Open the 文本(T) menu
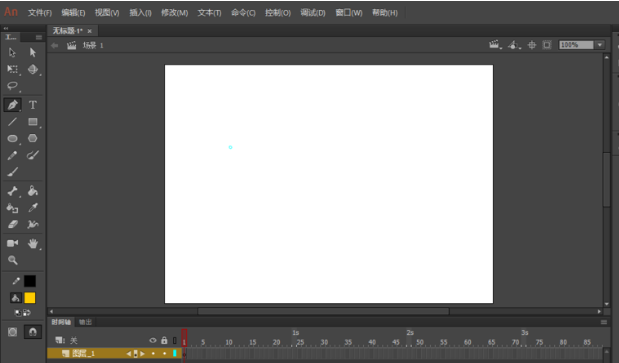Image resolution: width=619 pixels, height=363 pixels. pos(209,13)
